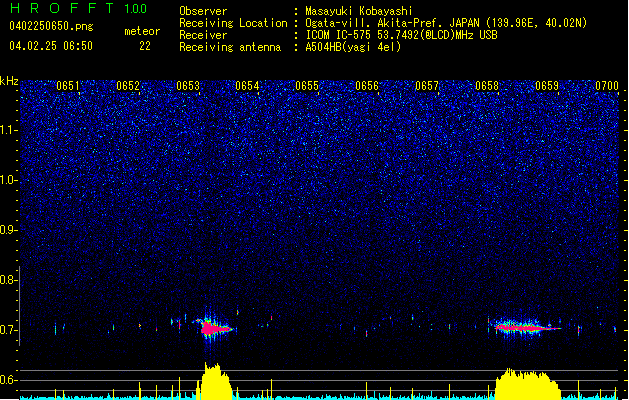Image resolution: width=629 pixels, height=400 pixels.
Task: Click the 0656 time axis marker
Action: coord(367,86)
